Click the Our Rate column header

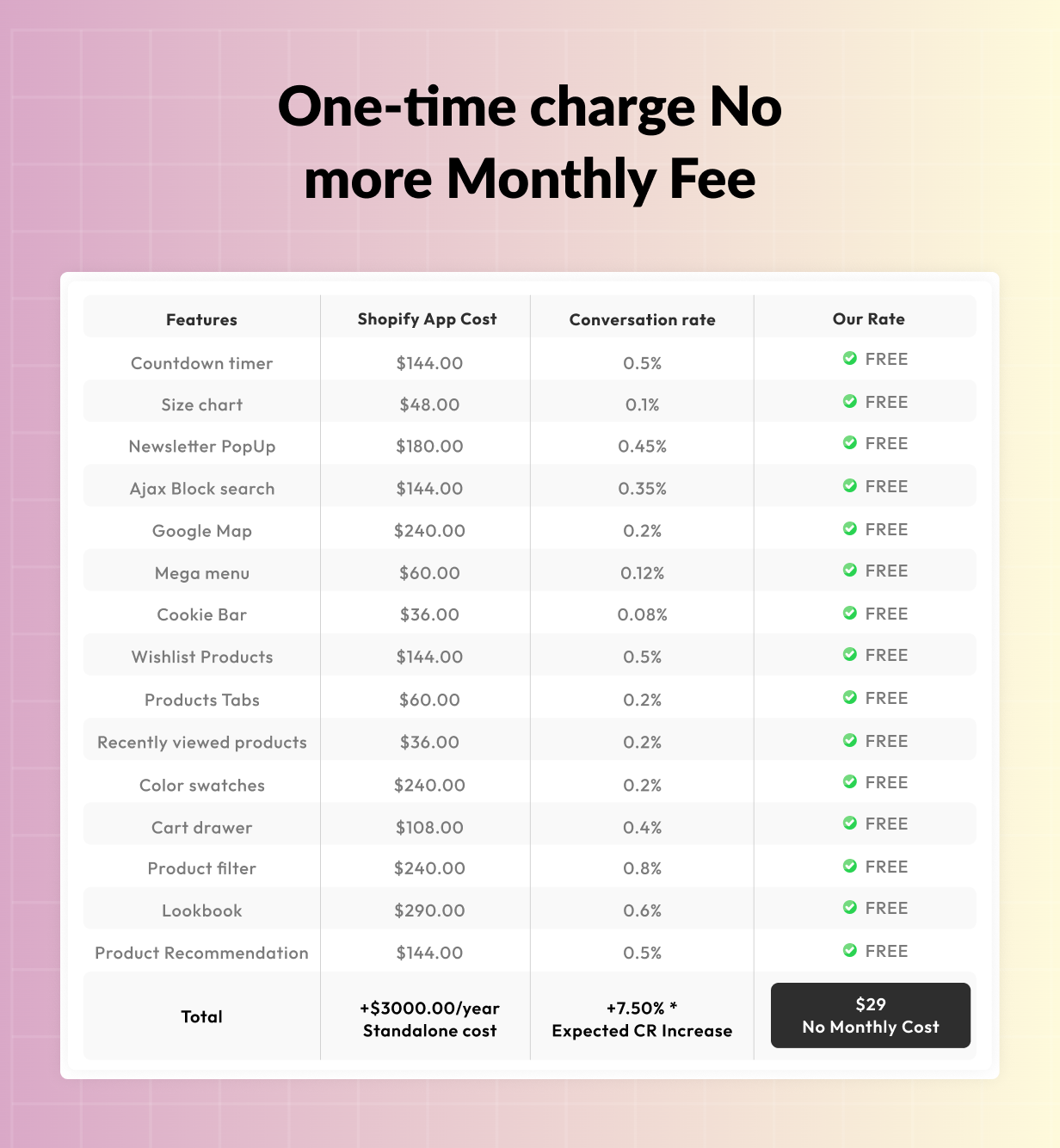(x=868, y=319)
